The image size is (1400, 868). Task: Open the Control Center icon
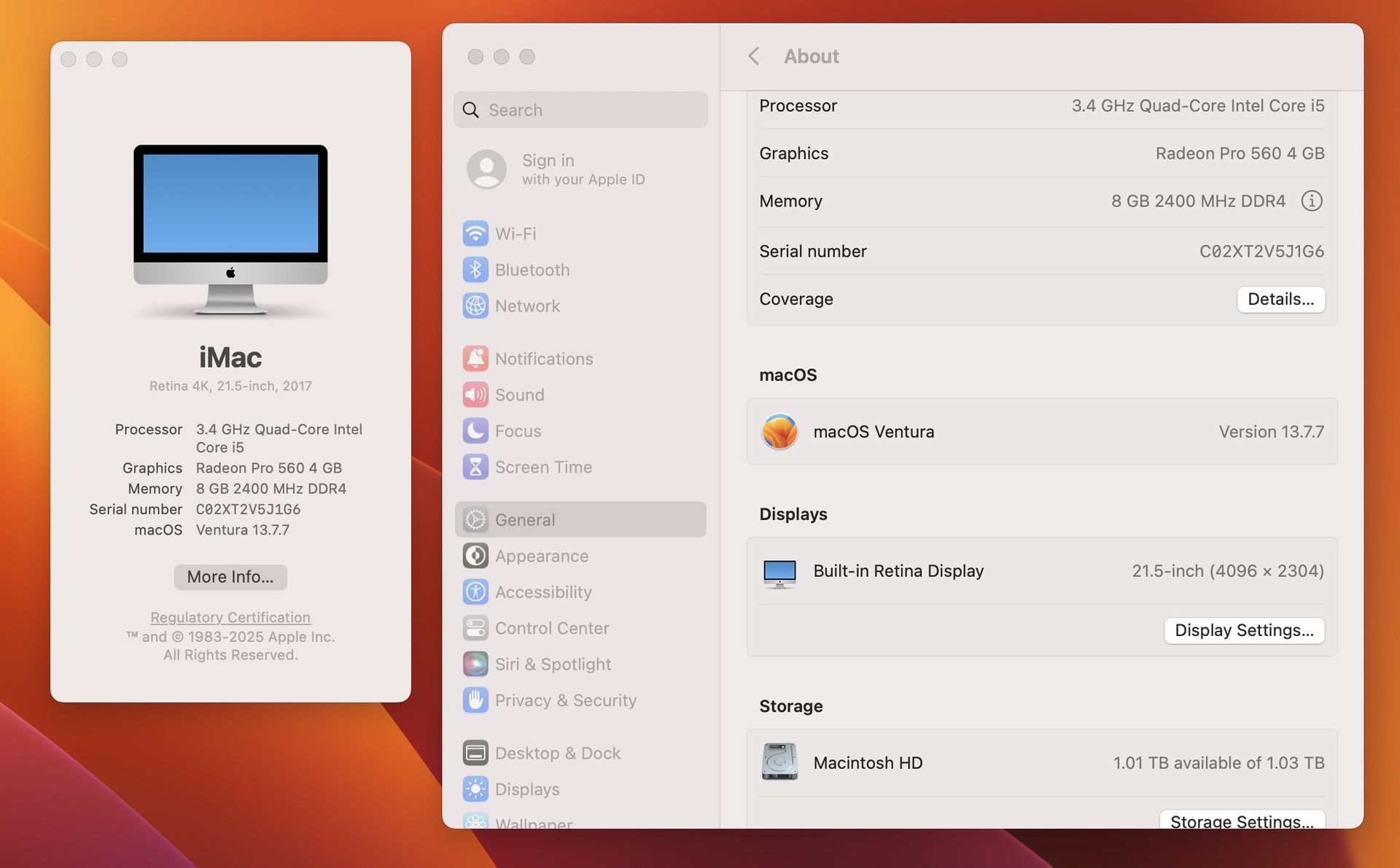[x=475, y=628]
